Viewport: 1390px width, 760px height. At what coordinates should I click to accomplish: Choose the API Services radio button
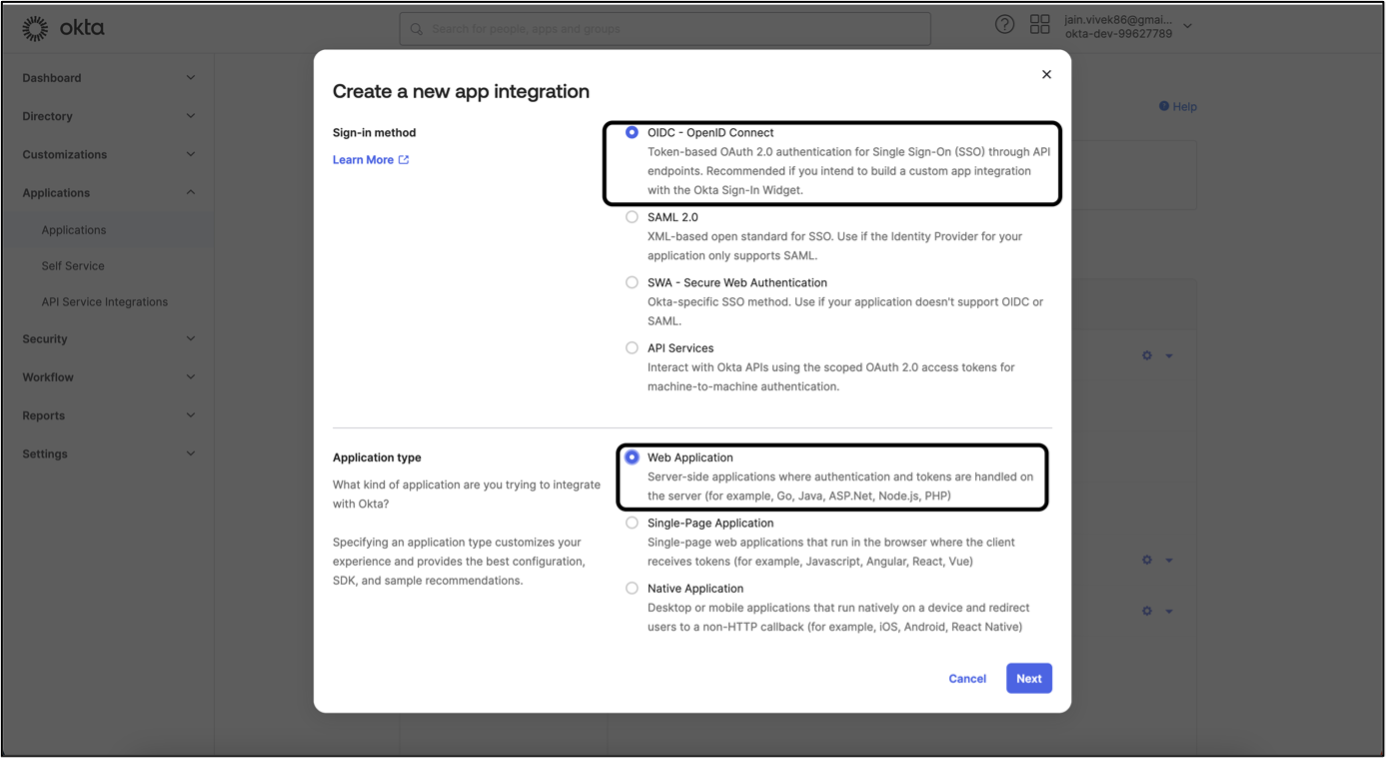(x=632, y=348)
